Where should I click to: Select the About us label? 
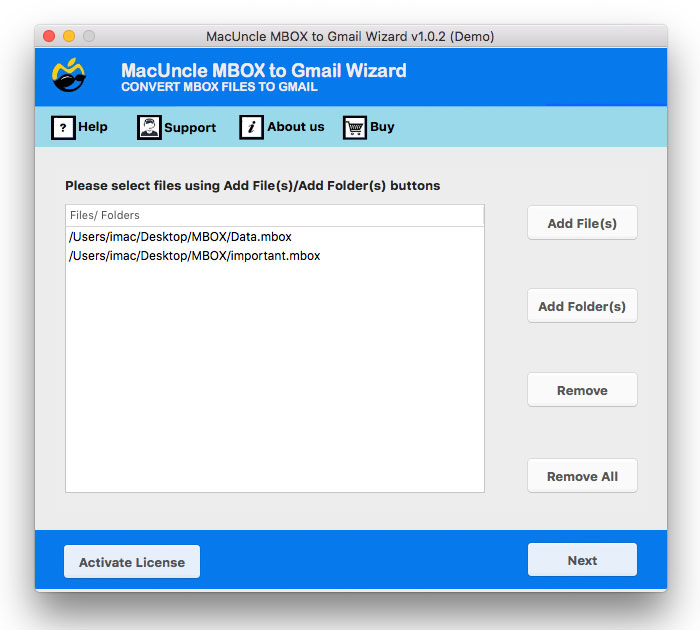point(296,127)
